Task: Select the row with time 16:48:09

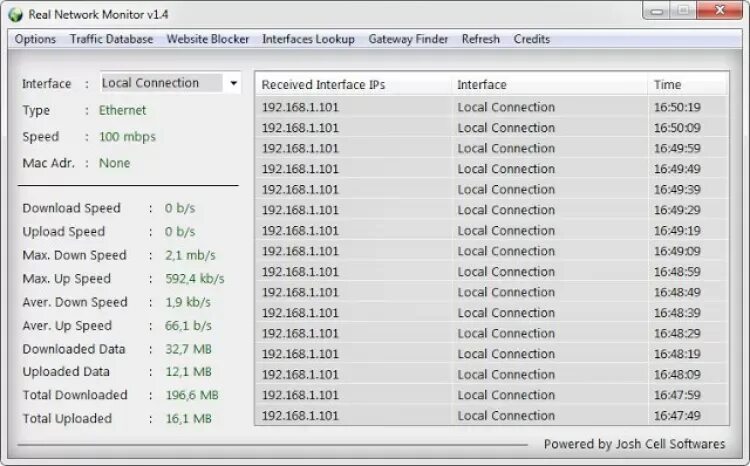Action: point(492,375)
